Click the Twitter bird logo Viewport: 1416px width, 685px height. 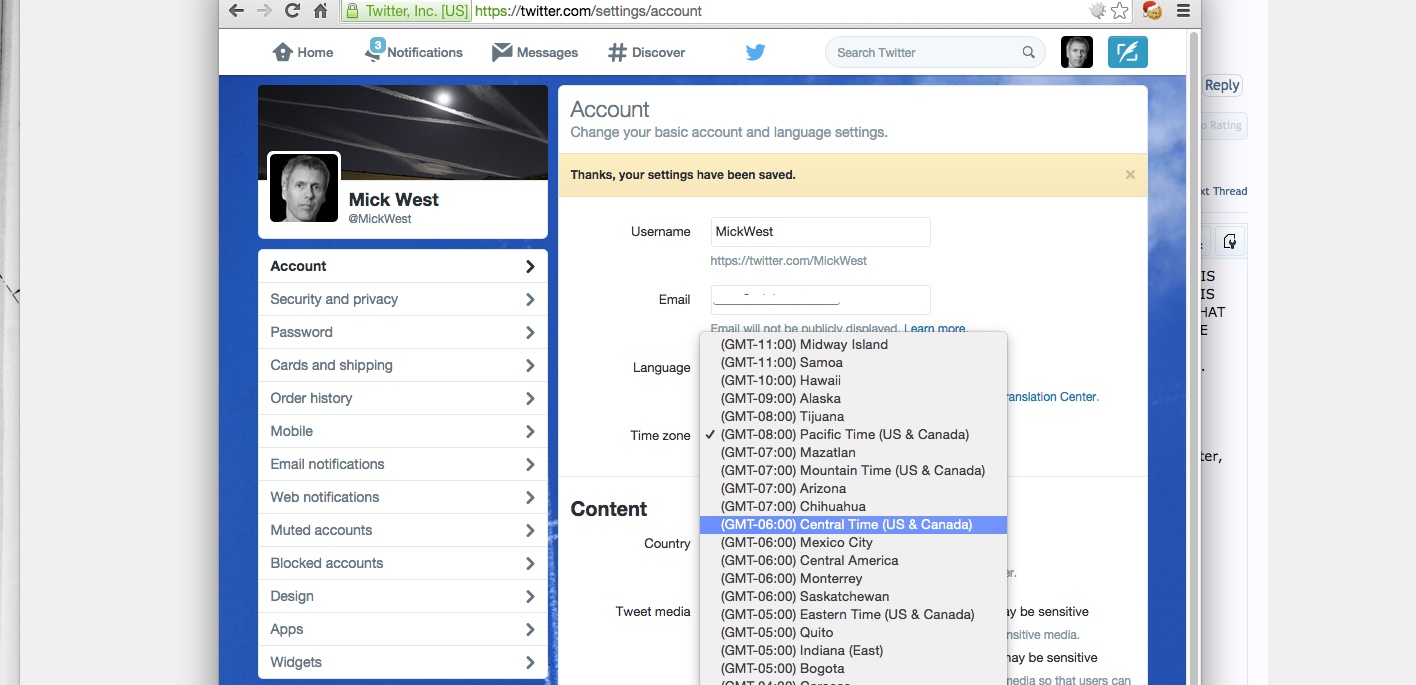[x=755, y=52]
